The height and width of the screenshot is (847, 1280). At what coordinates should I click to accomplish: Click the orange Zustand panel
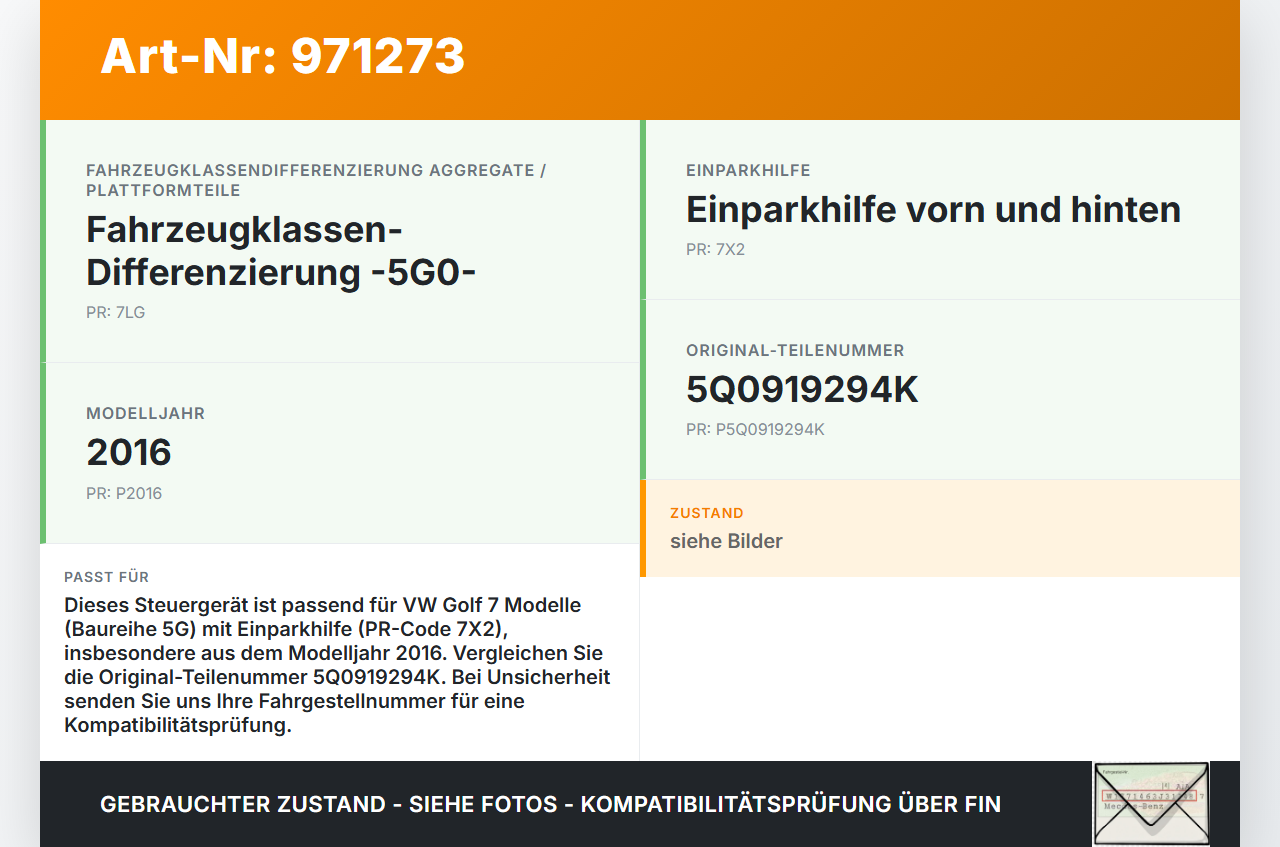pyautogui.click(x=940, y=528)
